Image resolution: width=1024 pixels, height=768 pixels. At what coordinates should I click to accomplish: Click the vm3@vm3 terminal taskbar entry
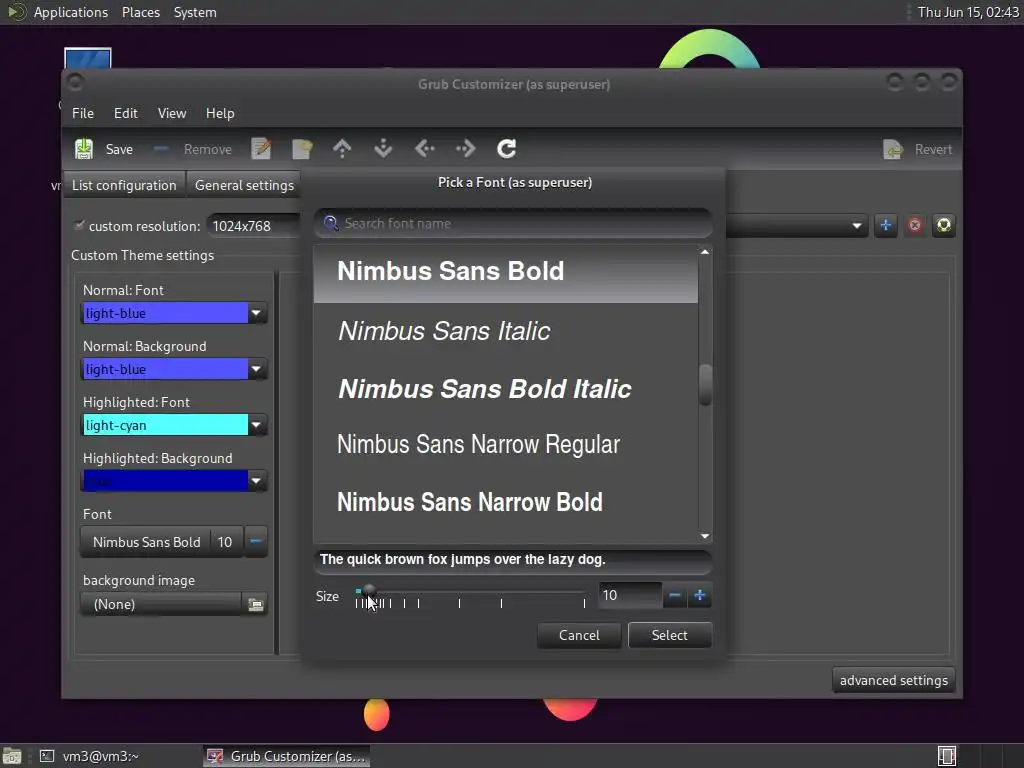coord(89,756)
